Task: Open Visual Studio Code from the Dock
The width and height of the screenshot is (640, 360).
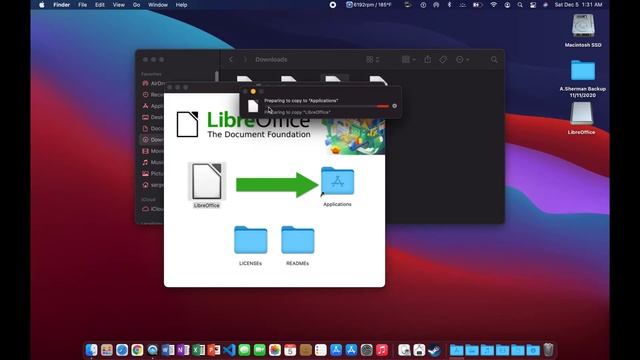Action: [229, 350]
